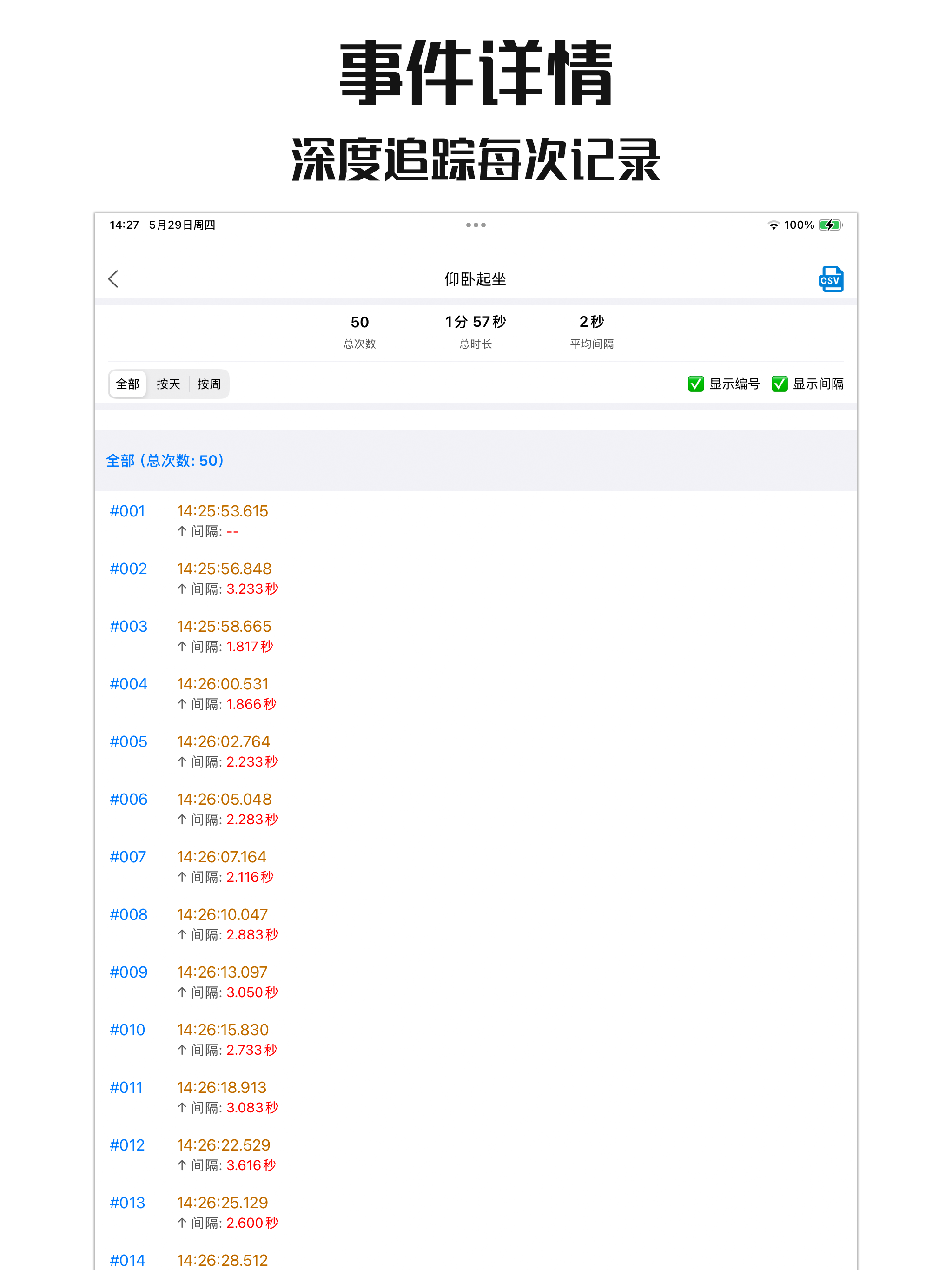This screenshot has width=952, height=1270.
Task: Select record #003
Action: pyautogui.click(x=128, y=626)
